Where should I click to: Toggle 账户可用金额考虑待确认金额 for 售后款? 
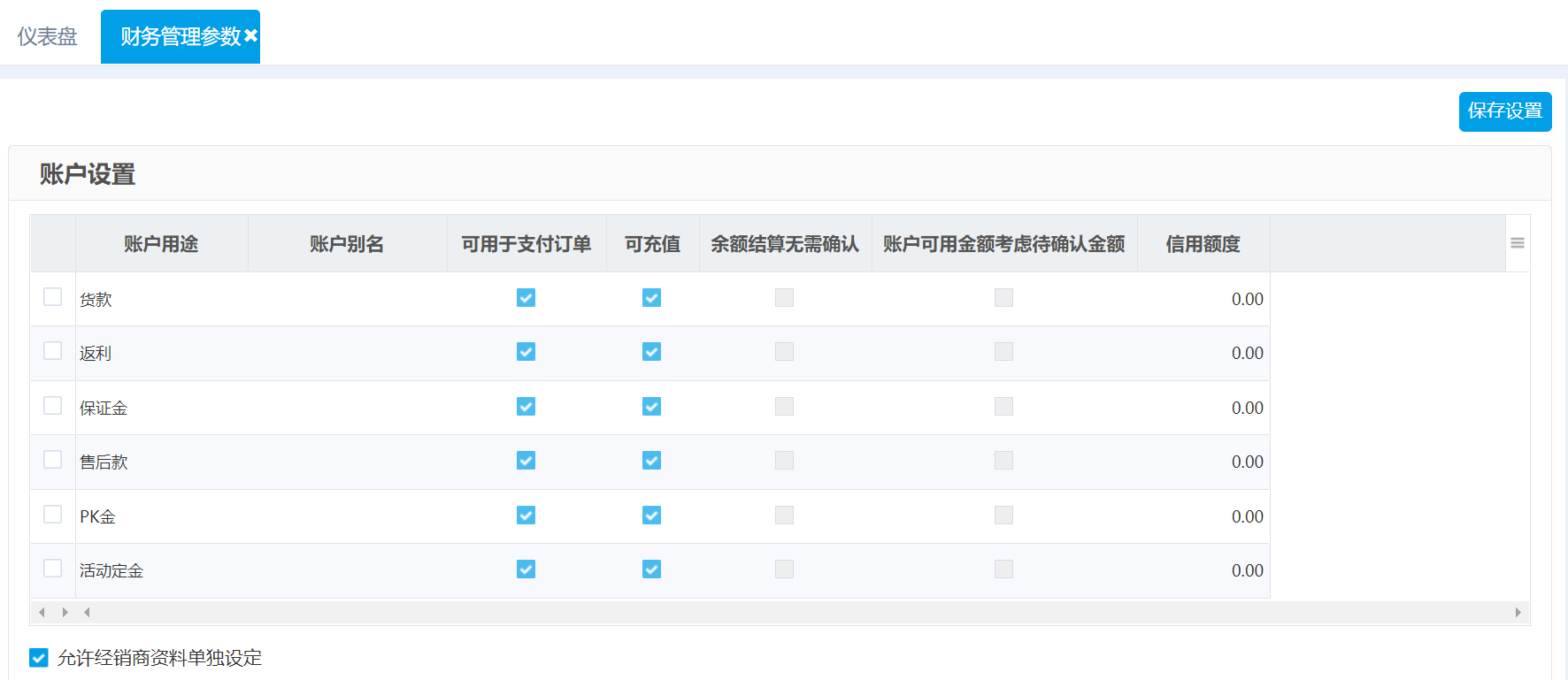pos(1004,461)
